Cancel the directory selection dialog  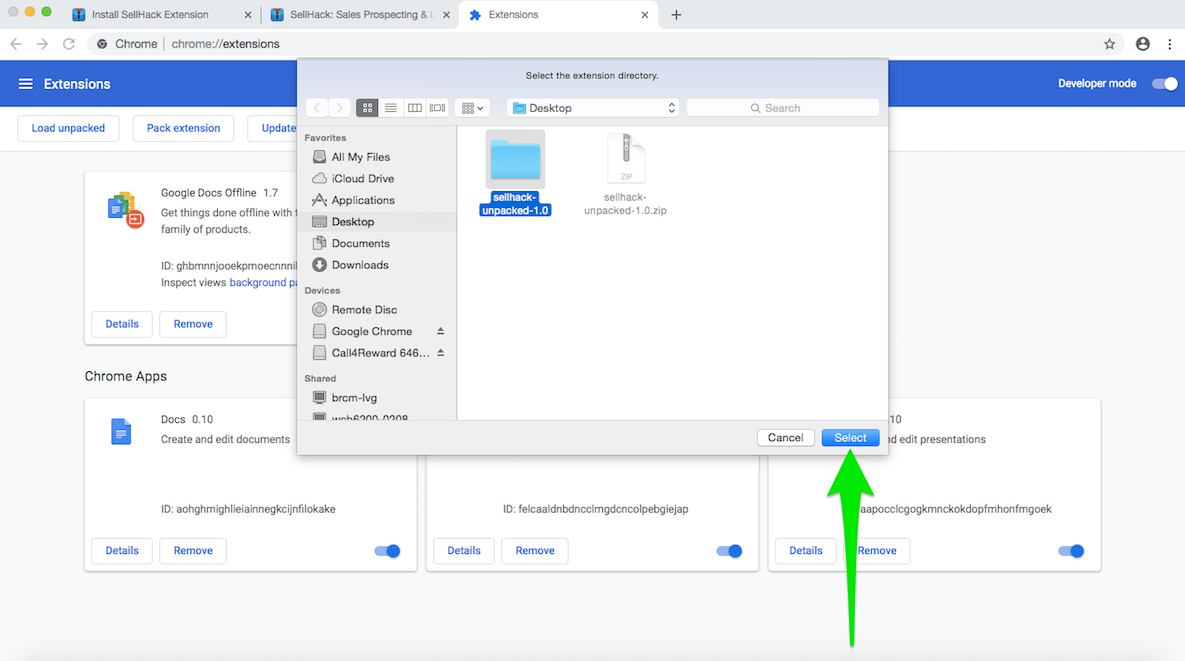pos(785,438)
